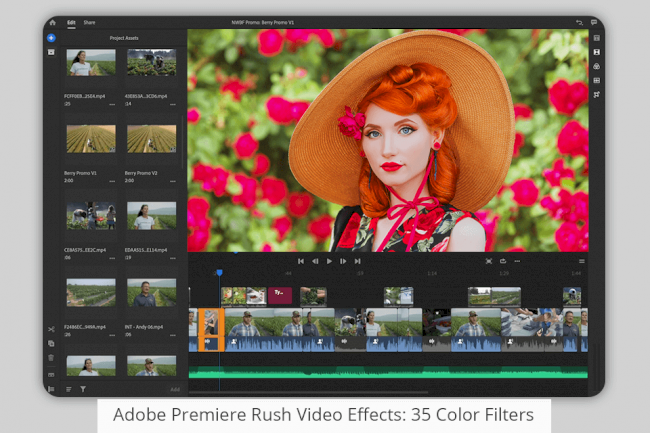This screenshot has width=650, height=433.
Task: Select the 43E853A...3CD6.mp4 thumbnail
Action: click(152, 63)
